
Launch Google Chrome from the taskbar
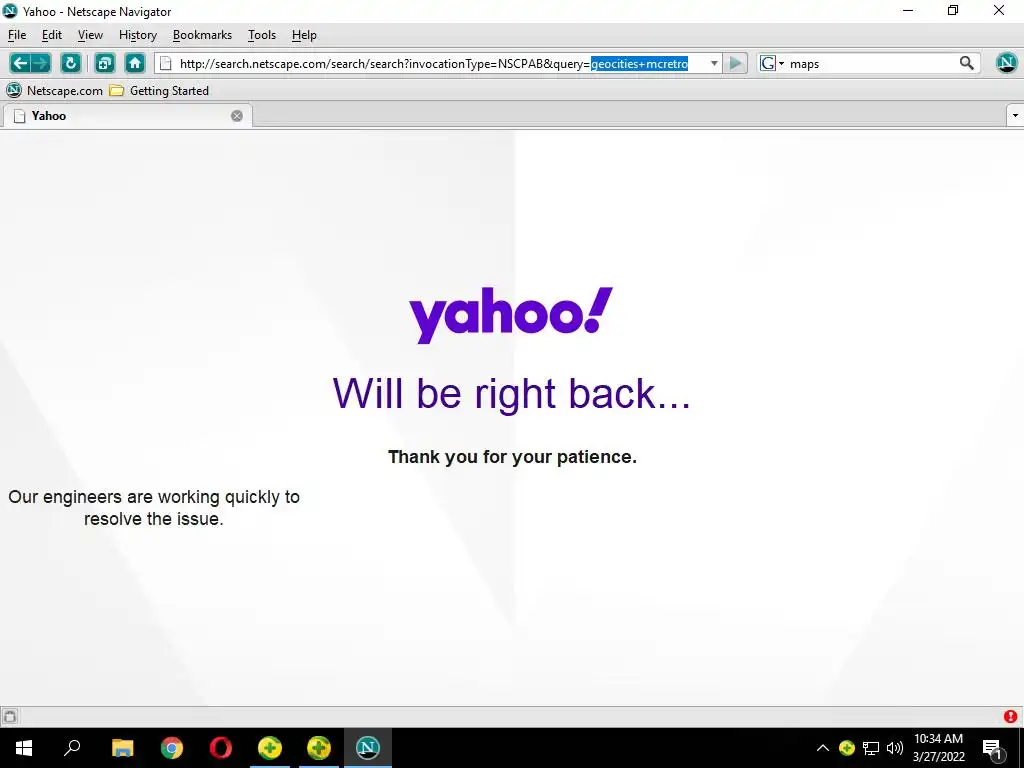pos(172,748)
